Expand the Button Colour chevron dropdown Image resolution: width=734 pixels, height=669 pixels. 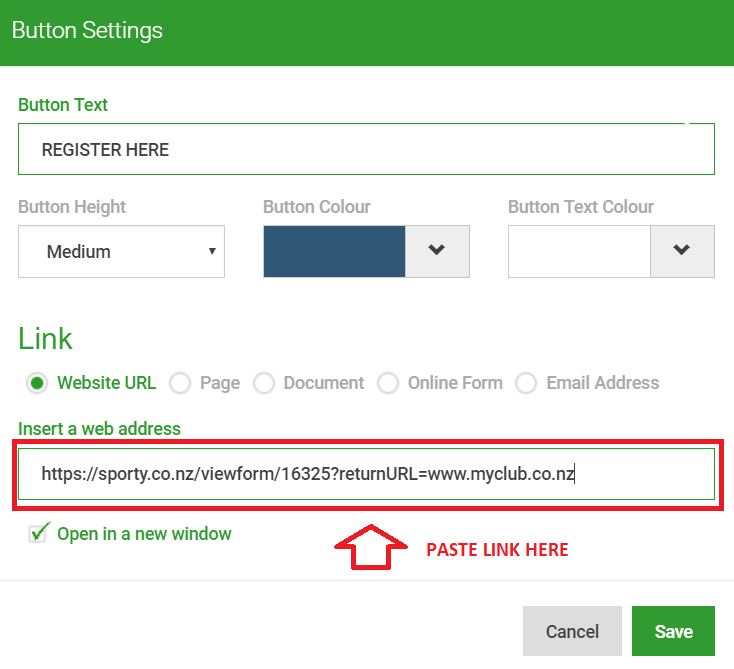point(437,251)
